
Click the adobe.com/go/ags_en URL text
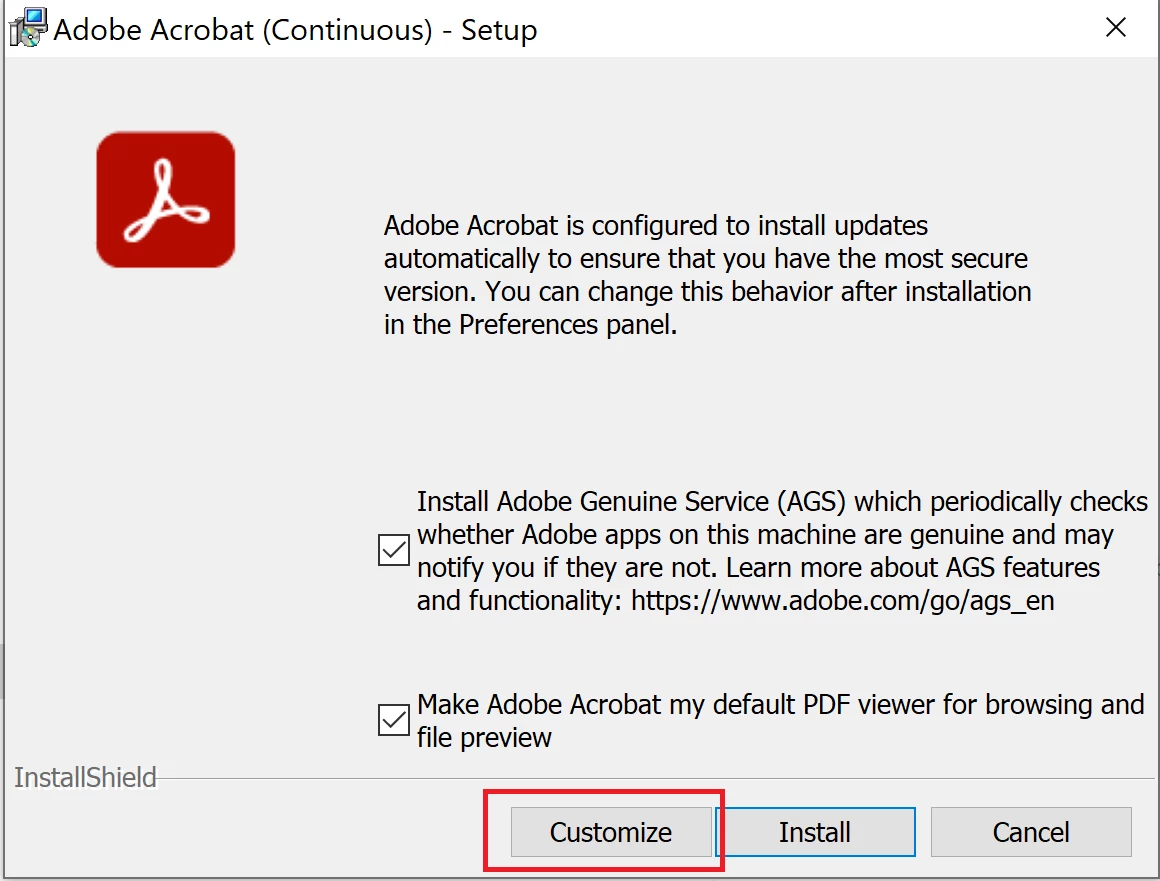(x=843, y=601)
